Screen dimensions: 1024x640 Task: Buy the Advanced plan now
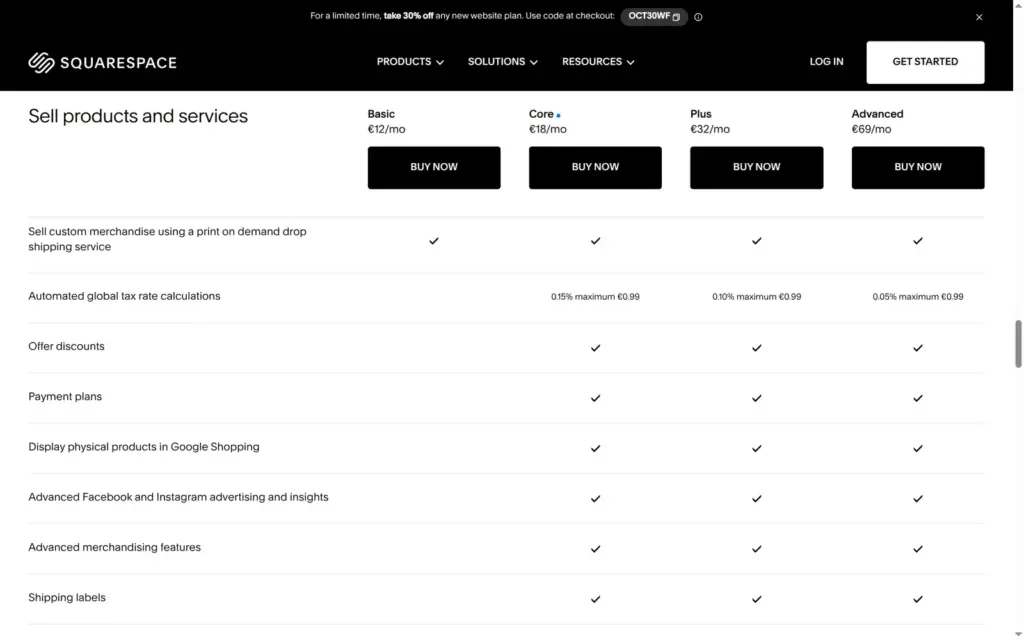(x=918, y=167)
